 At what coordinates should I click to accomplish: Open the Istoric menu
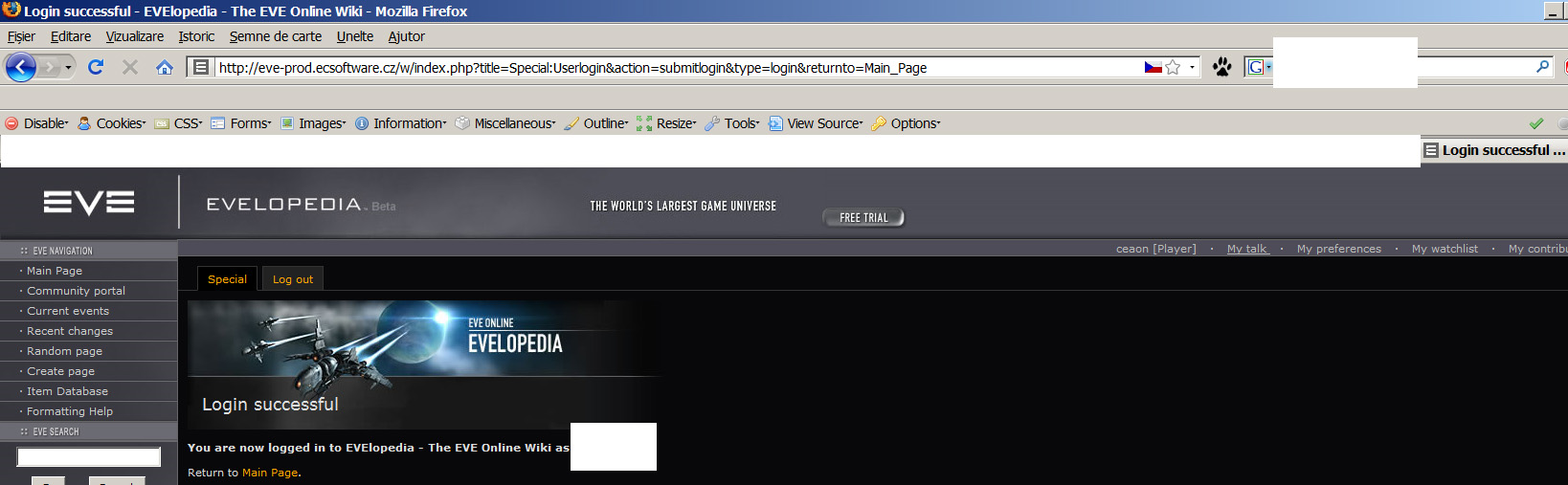click(196, 36)
